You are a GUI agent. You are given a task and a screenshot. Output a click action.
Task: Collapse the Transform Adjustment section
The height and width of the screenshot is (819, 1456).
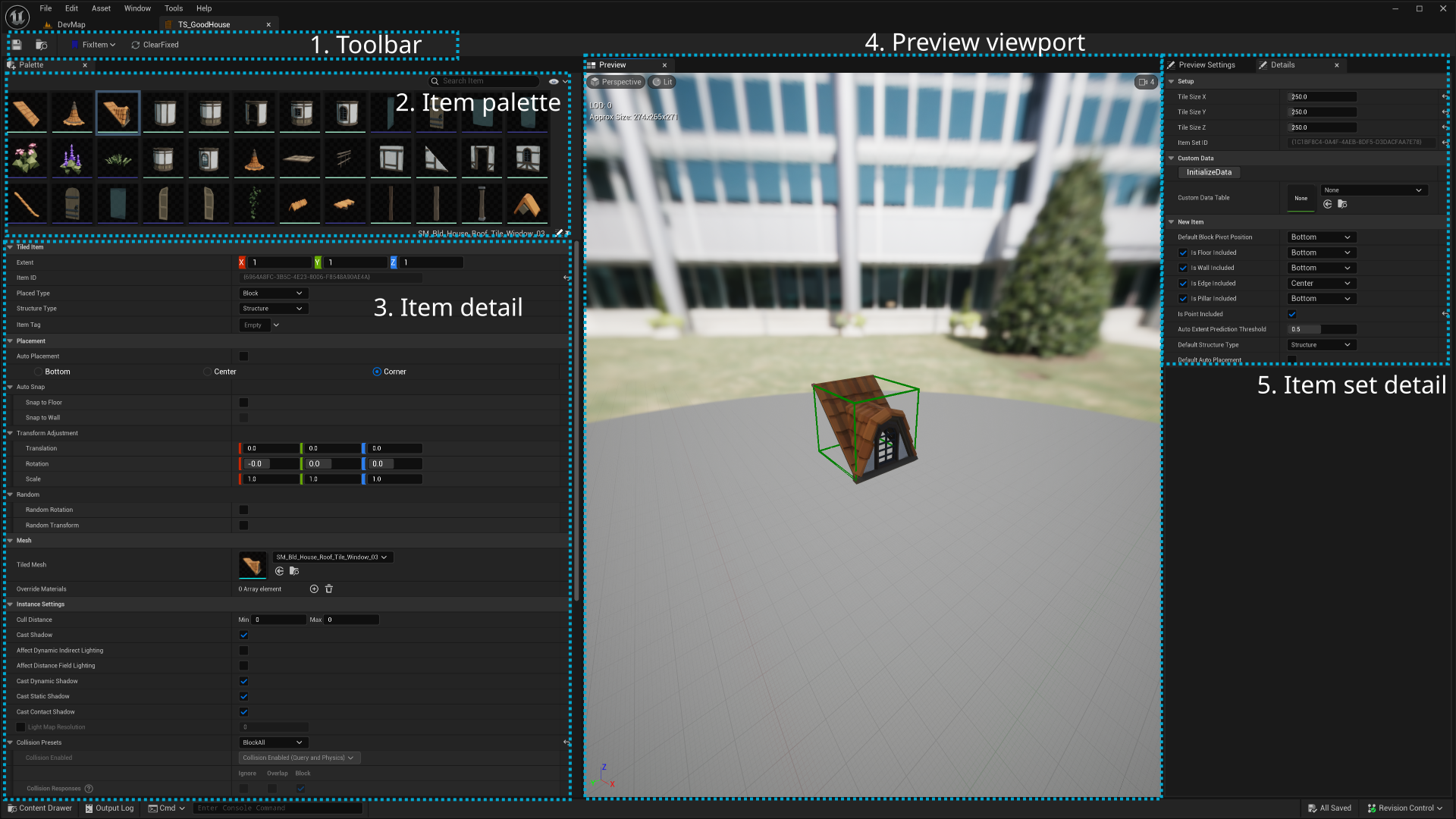10,433
